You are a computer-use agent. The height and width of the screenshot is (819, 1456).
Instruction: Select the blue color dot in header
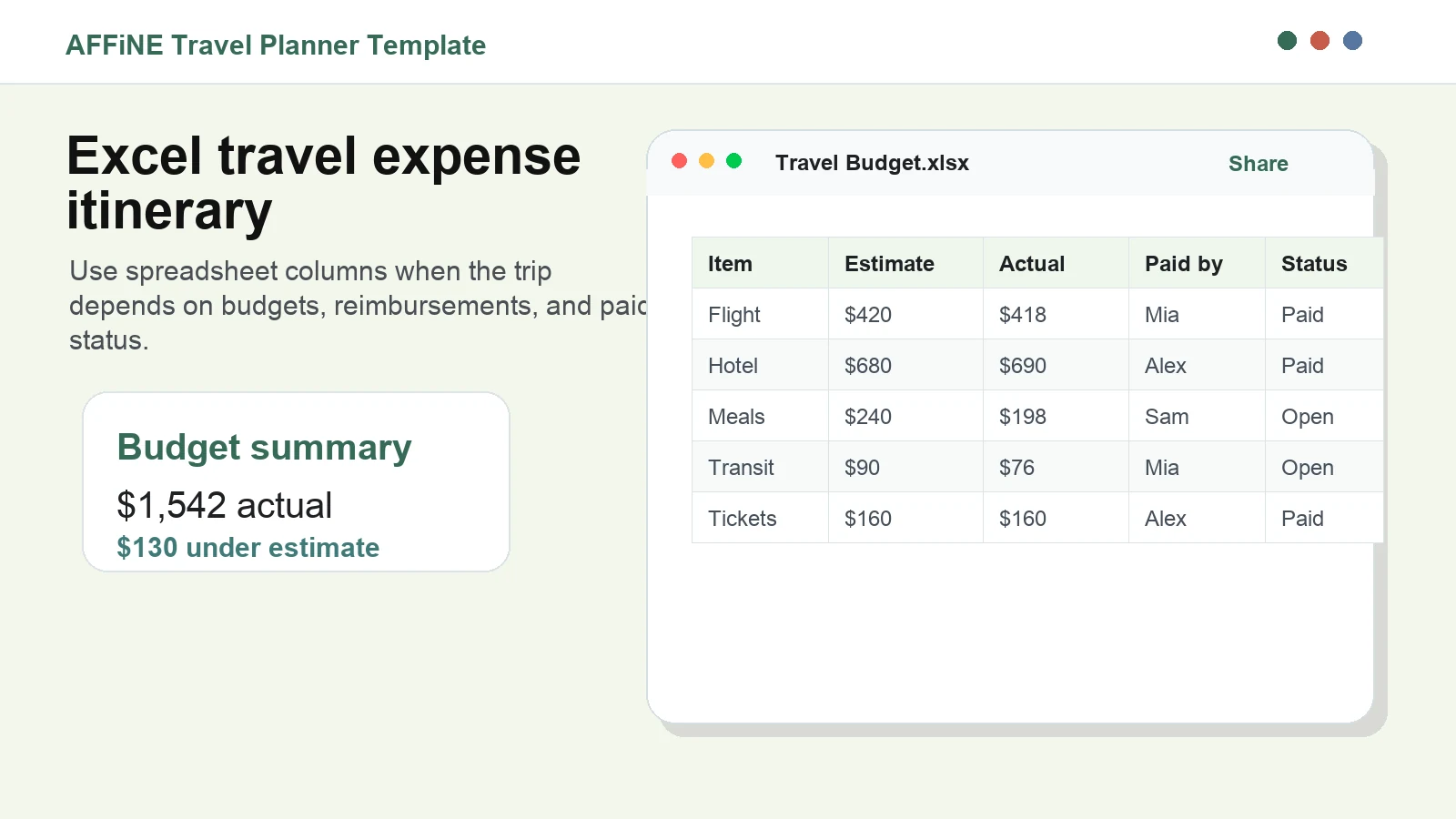(1352, 40)
